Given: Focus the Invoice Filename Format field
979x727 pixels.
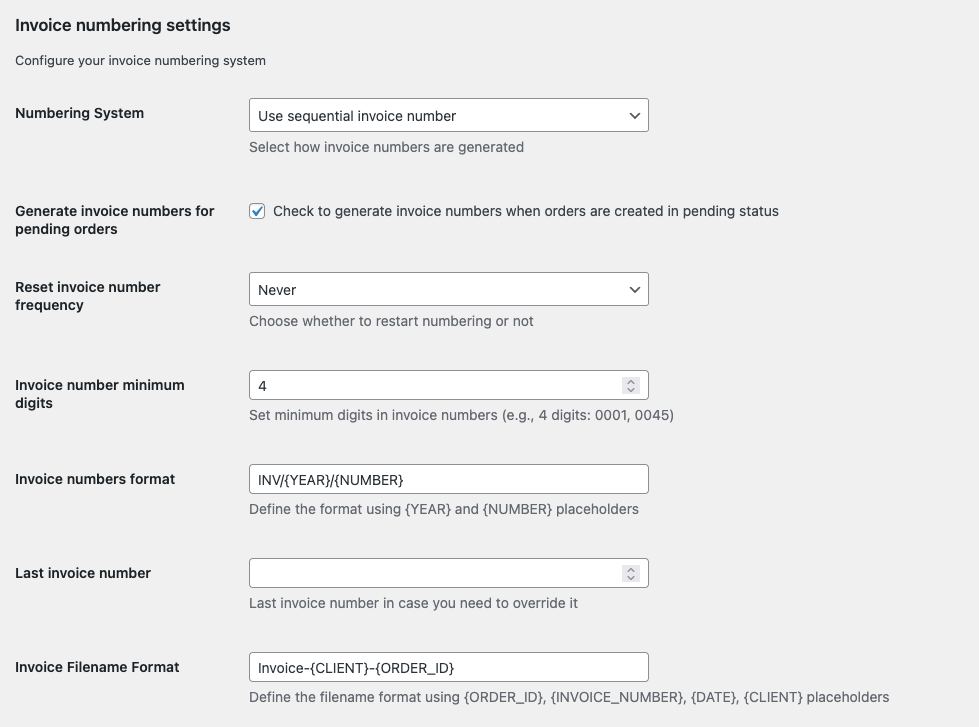Looking at the screenshot, I should [448, 667].
